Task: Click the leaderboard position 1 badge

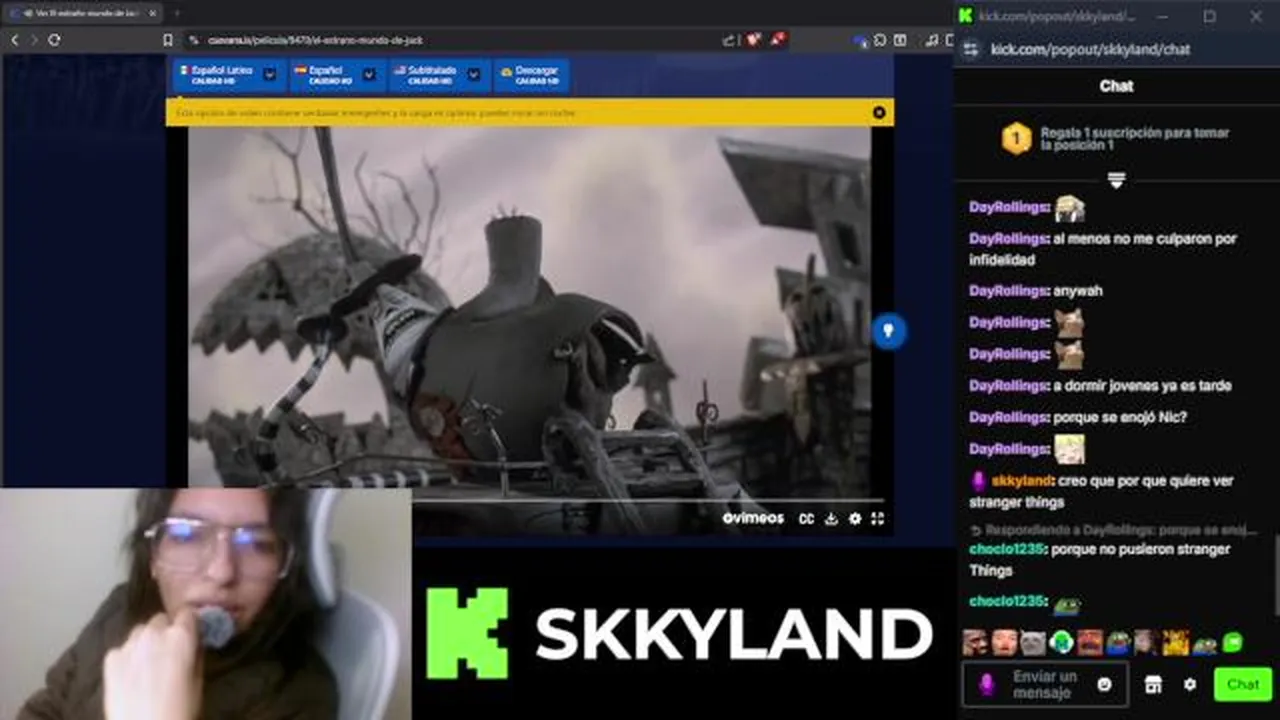Action: [x=1016, y=139]
